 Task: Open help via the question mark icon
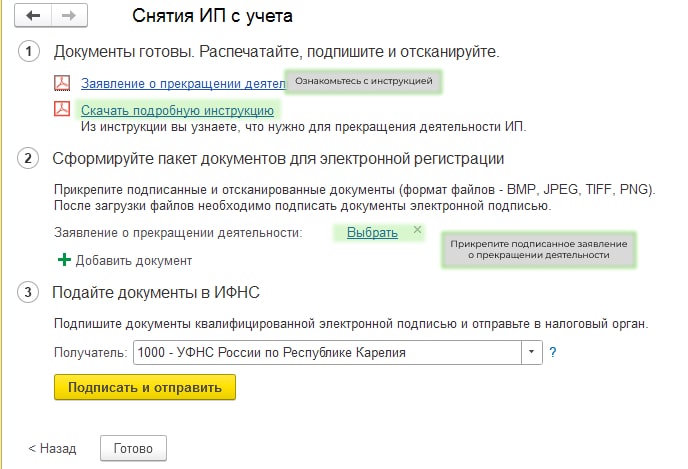click(553, 353)
